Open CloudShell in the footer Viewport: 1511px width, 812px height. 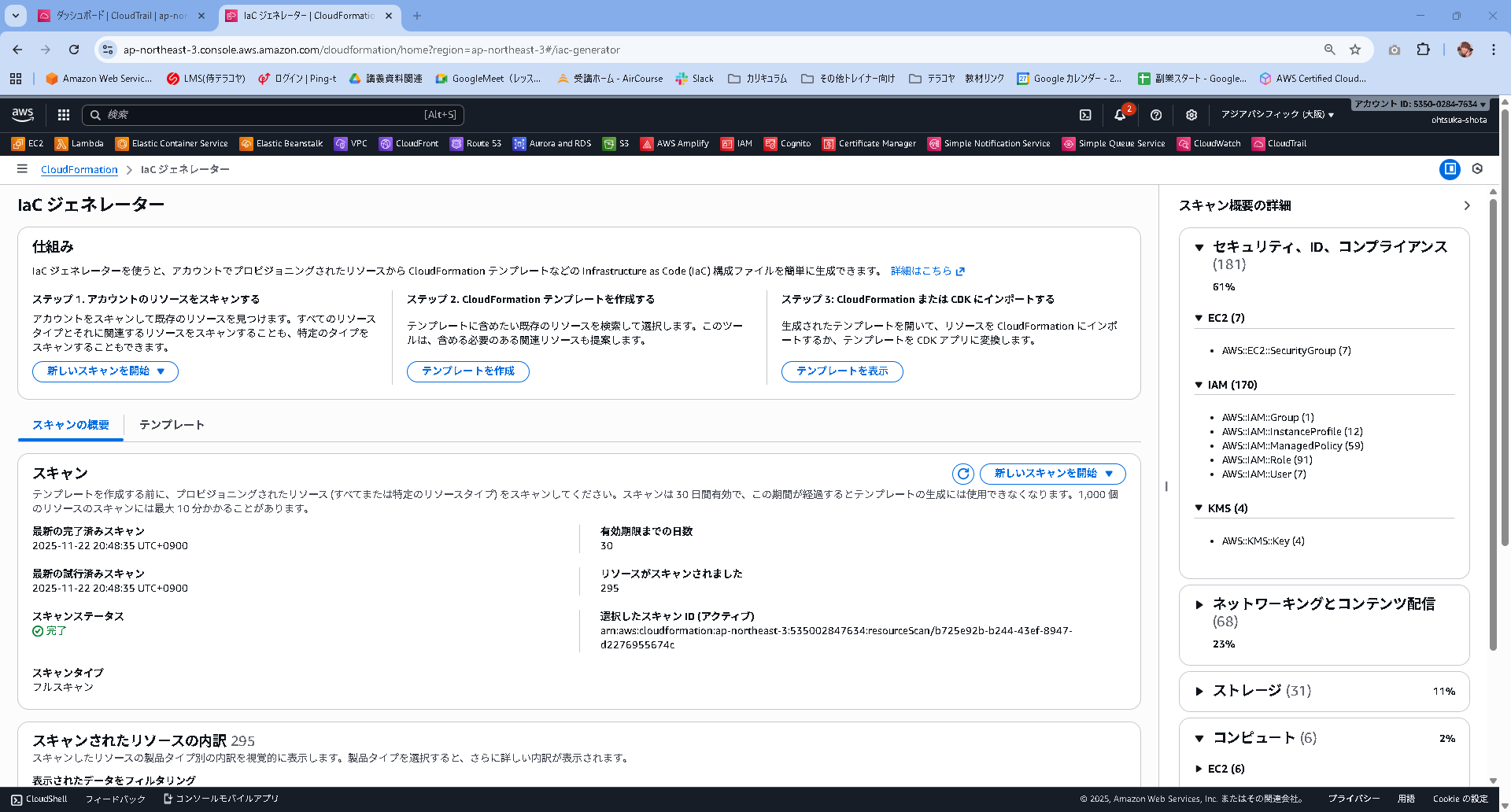click(x=39, y=799)
